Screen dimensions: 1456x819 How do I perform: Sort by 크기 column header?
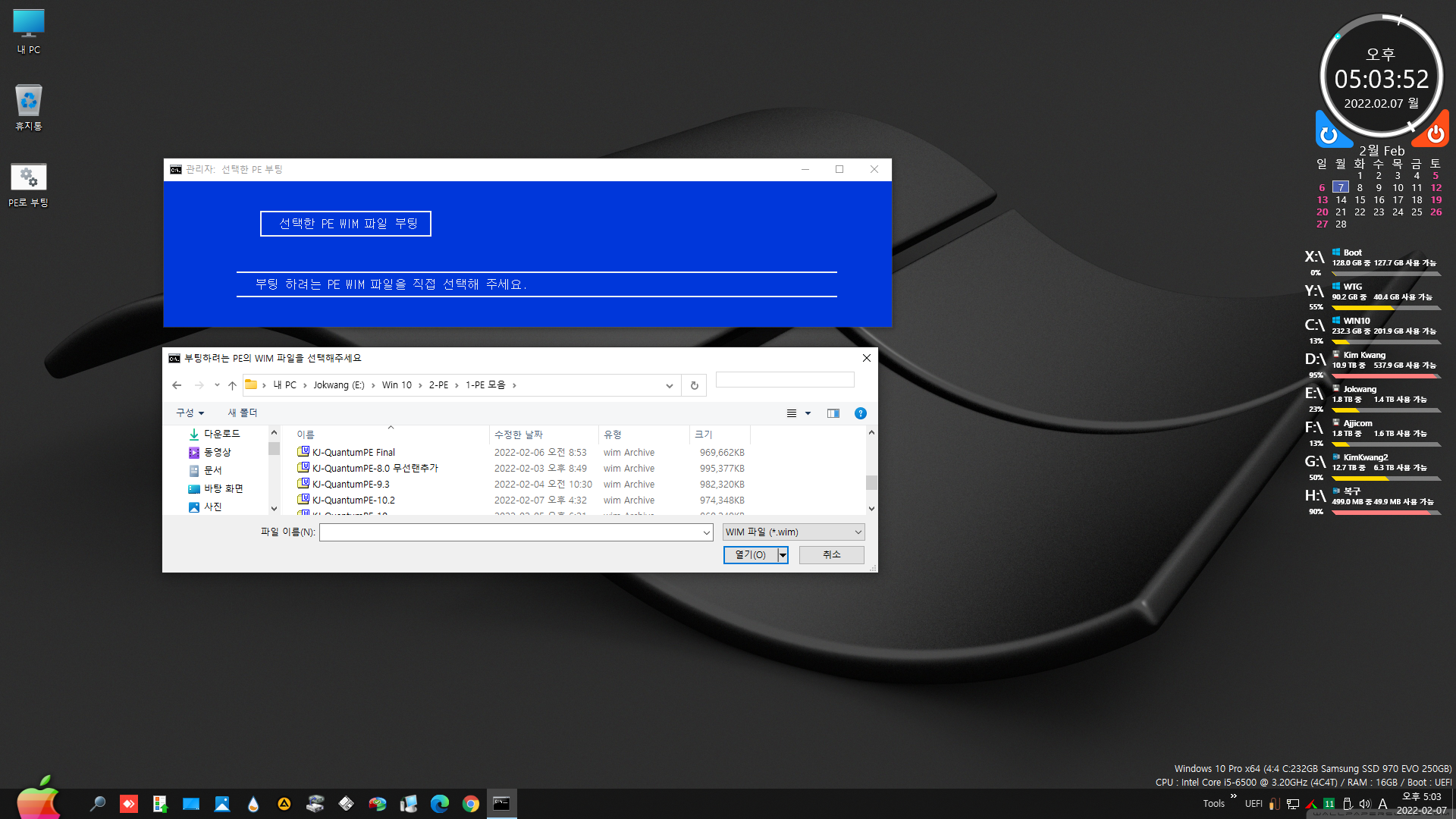720,435
